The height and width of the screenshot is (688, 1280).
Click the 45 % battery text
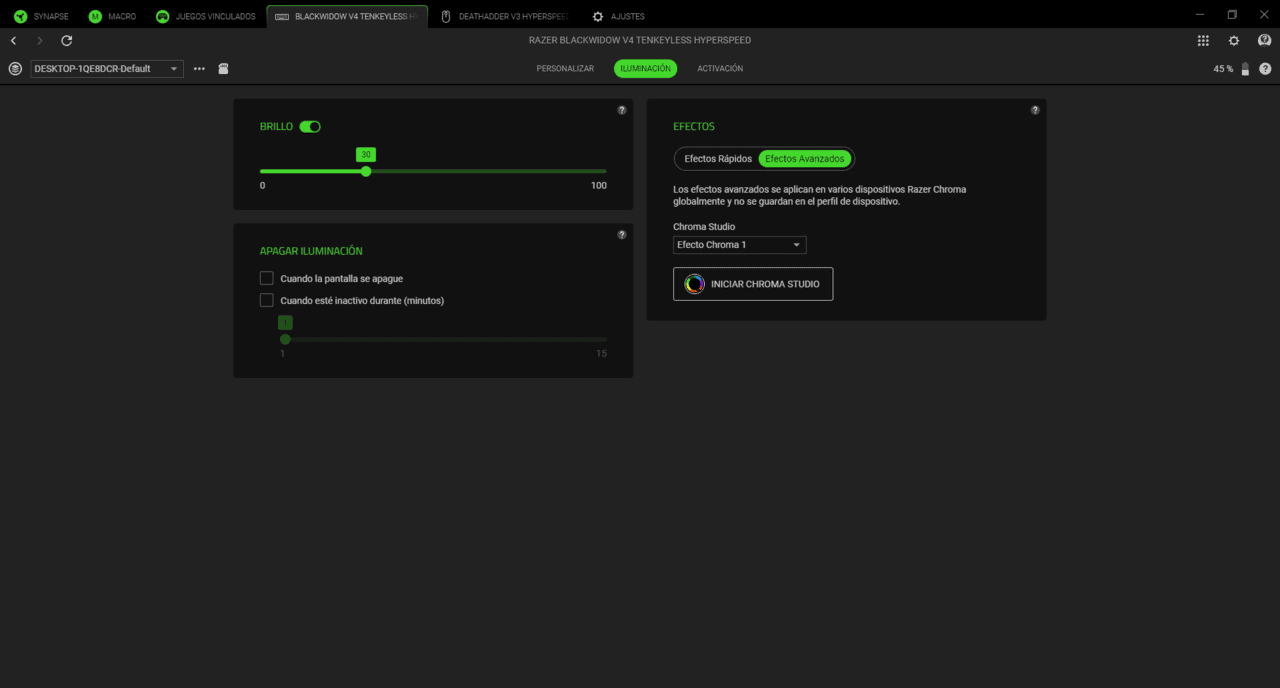1223,69
